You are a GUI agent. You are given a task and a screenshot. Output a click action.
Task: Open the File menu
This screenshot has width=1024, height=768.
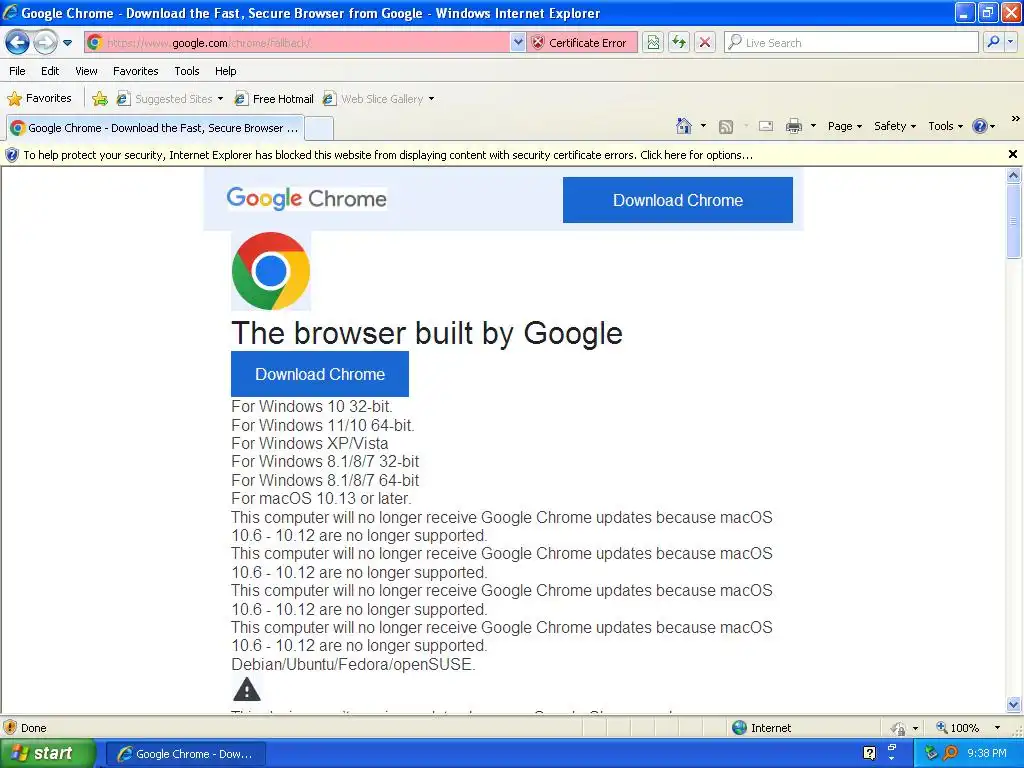[x=18, y=71]
